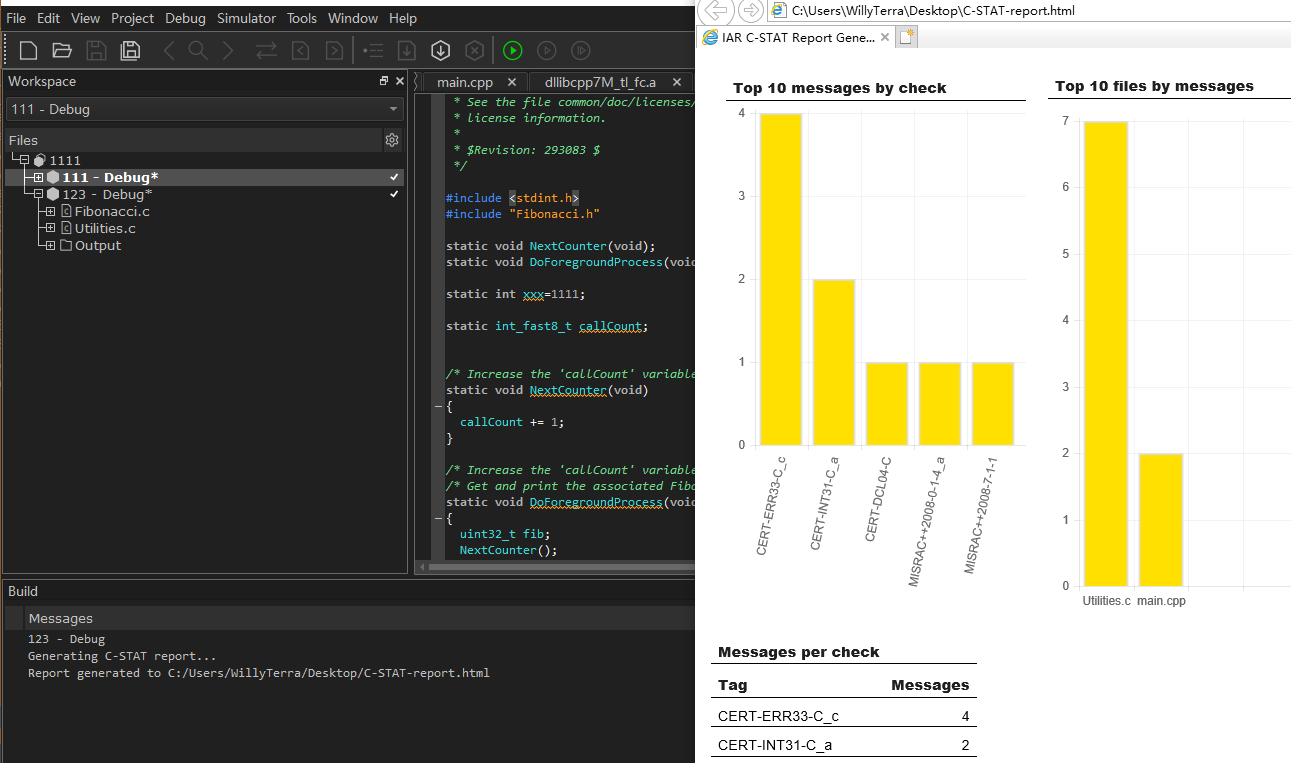Collapse the NextCounter function code fold
The image size is (1291, 763).
pos(438,406)
